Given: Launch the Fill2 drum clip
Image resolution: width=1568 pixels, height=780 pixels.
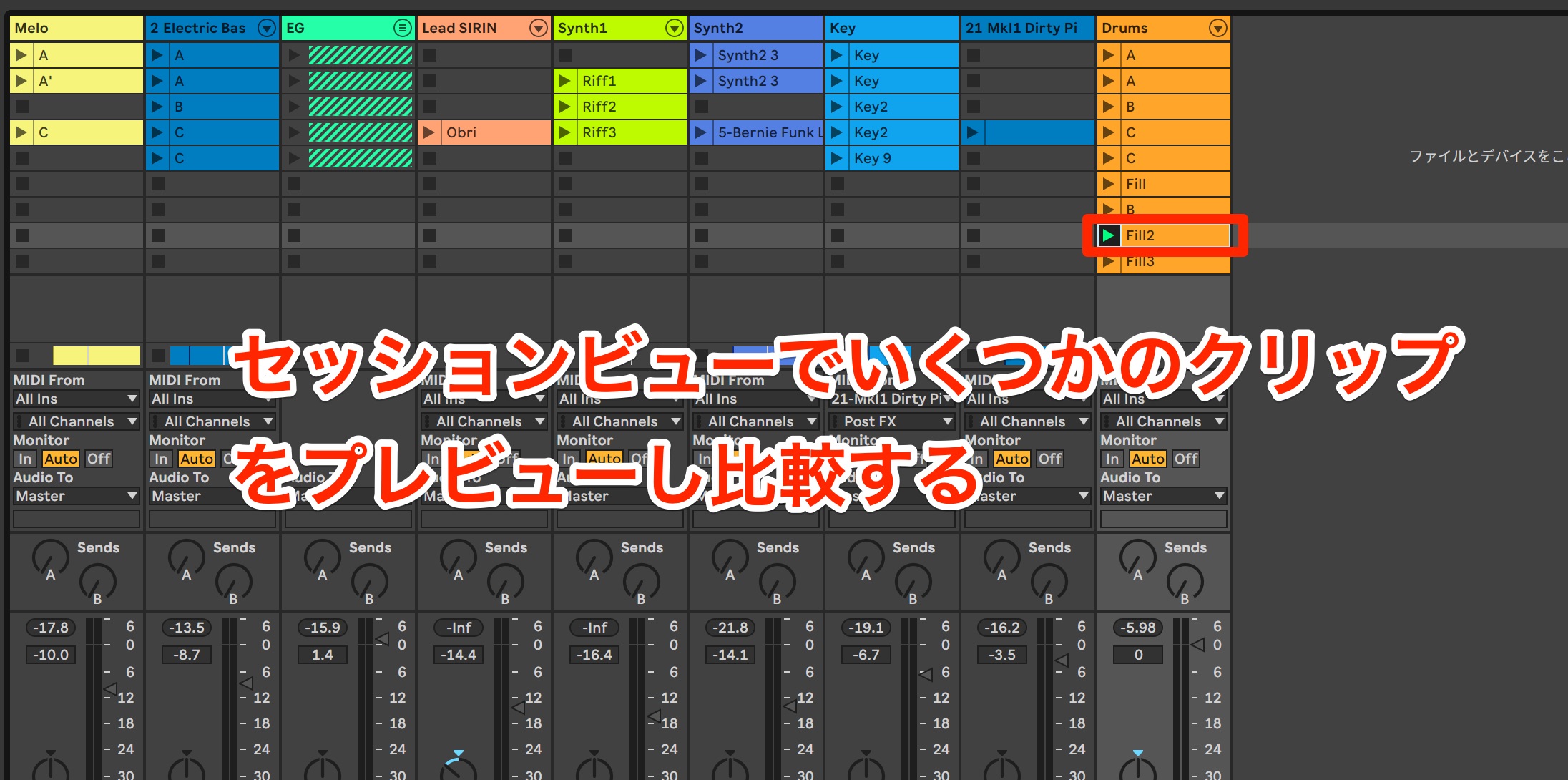Looking at the screenshot, I should coord(1109,235).
